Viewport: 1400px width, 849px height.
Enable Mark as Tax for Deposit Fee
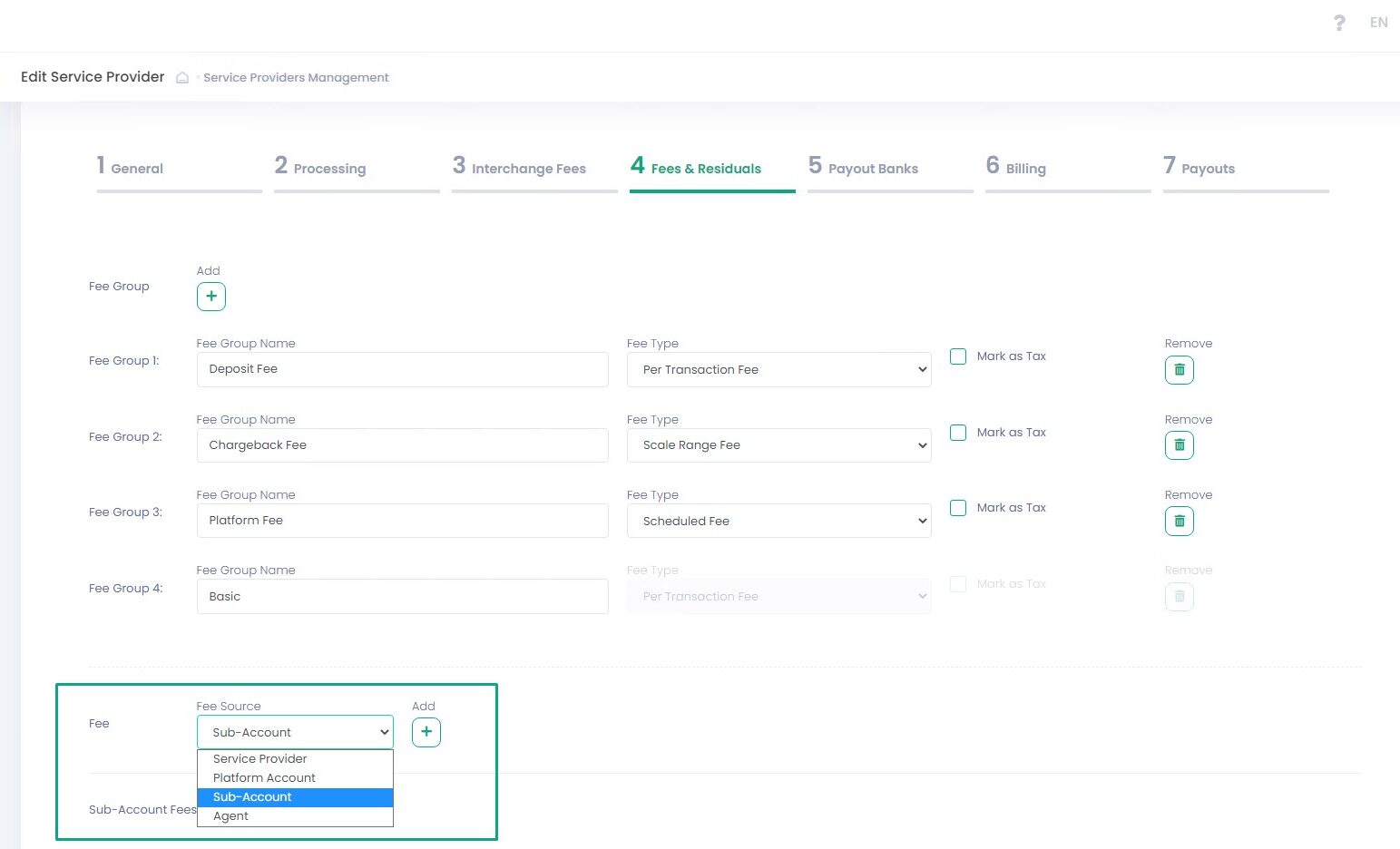tap(958, 356)
